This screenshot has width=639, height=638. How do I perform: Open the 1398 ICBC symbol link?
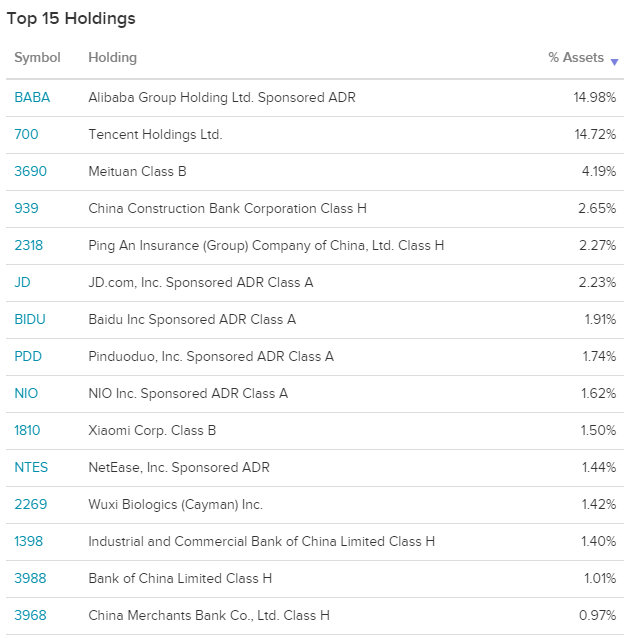coord(29,541)
